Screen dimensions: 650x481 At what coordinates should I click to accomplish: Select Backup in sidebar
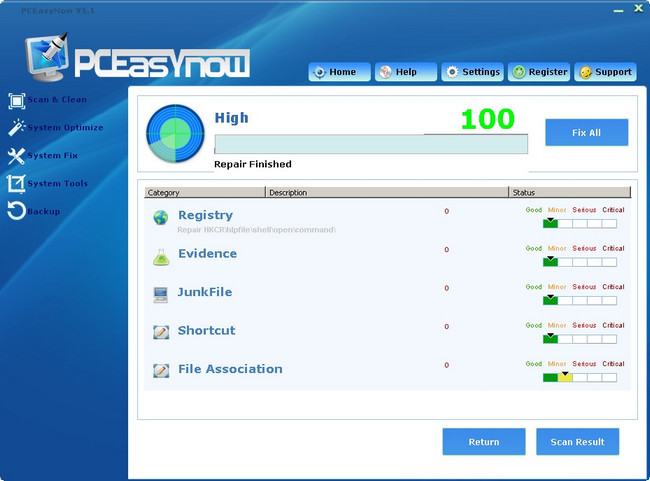click(44, 211)
